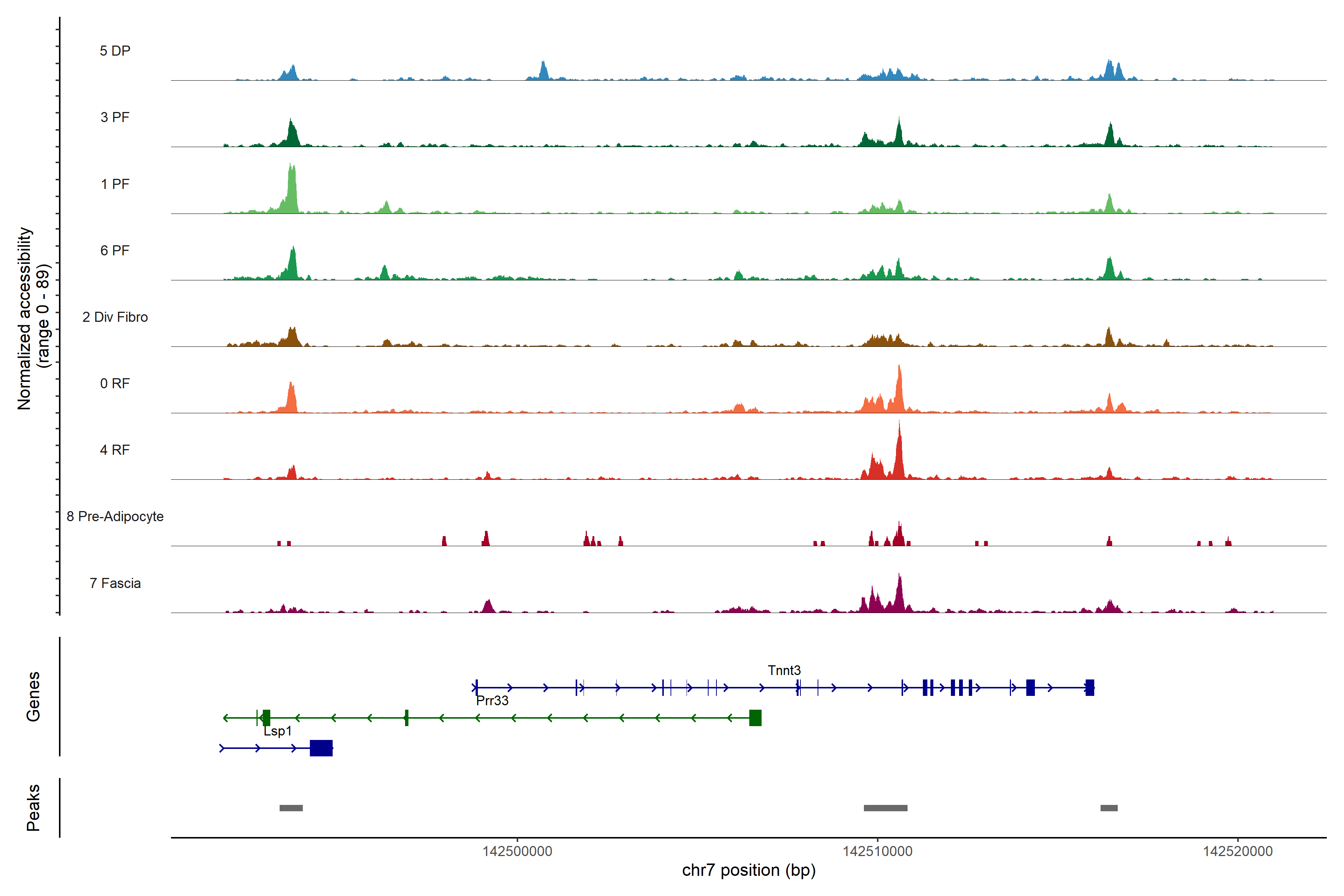
Task: Click the 6 PF track label
Action: [x=115, y=250]
